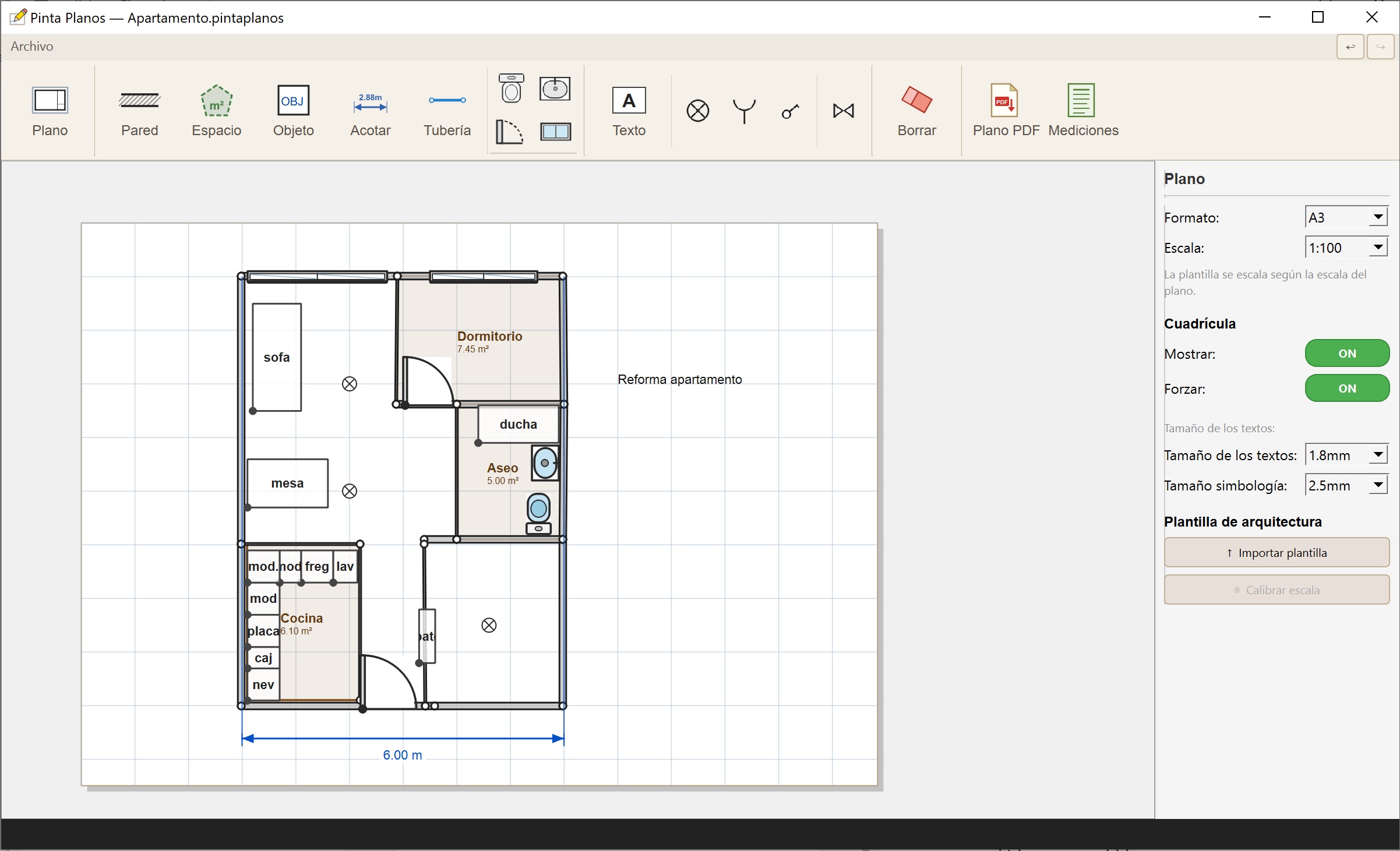This screenshot has width=1400, height=851.
Task: Choose the Espacio area tool
Action: (x=216, y=111)
